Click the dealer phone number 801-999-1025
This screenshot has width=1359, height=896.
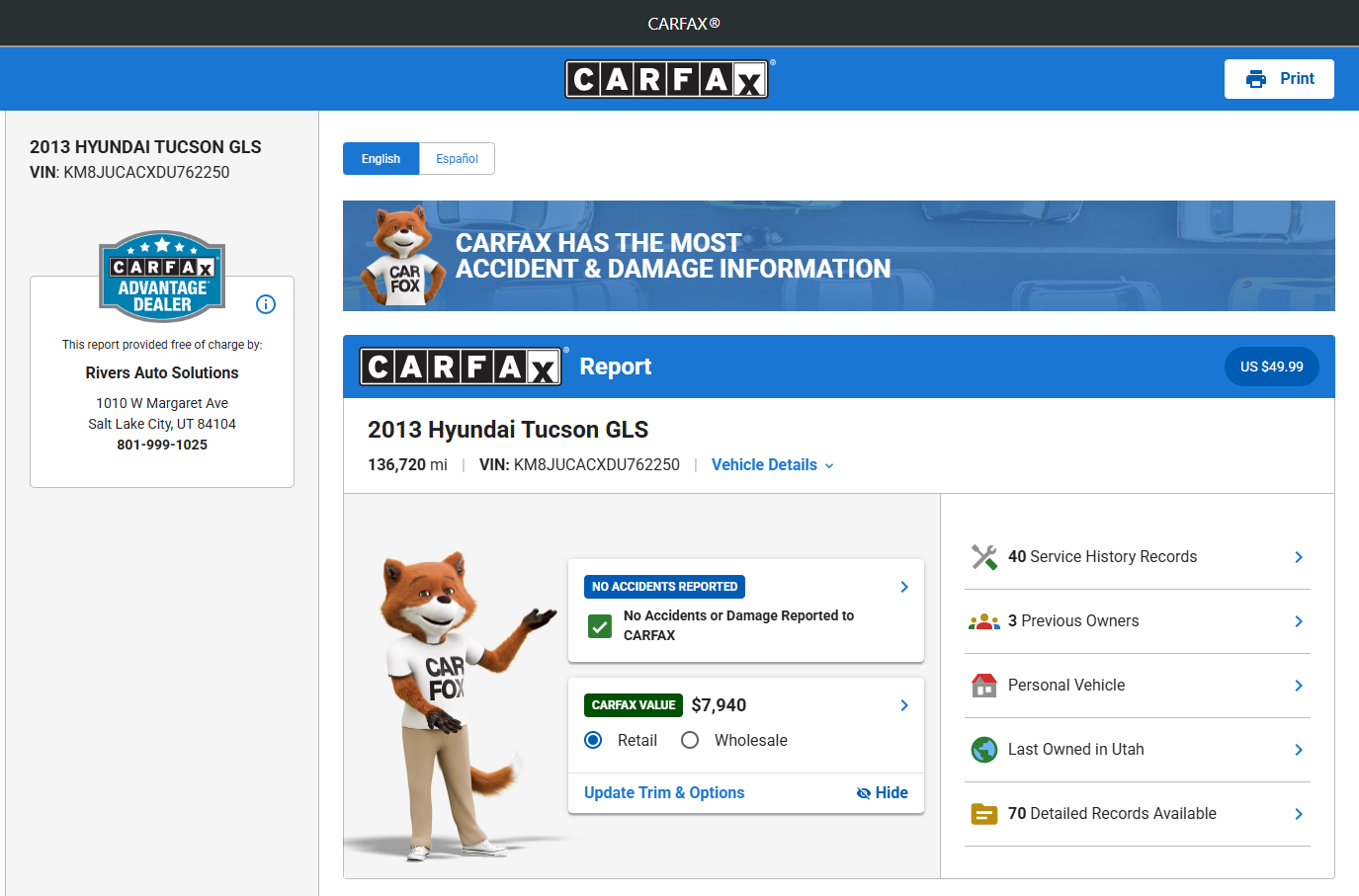point(162,446)
